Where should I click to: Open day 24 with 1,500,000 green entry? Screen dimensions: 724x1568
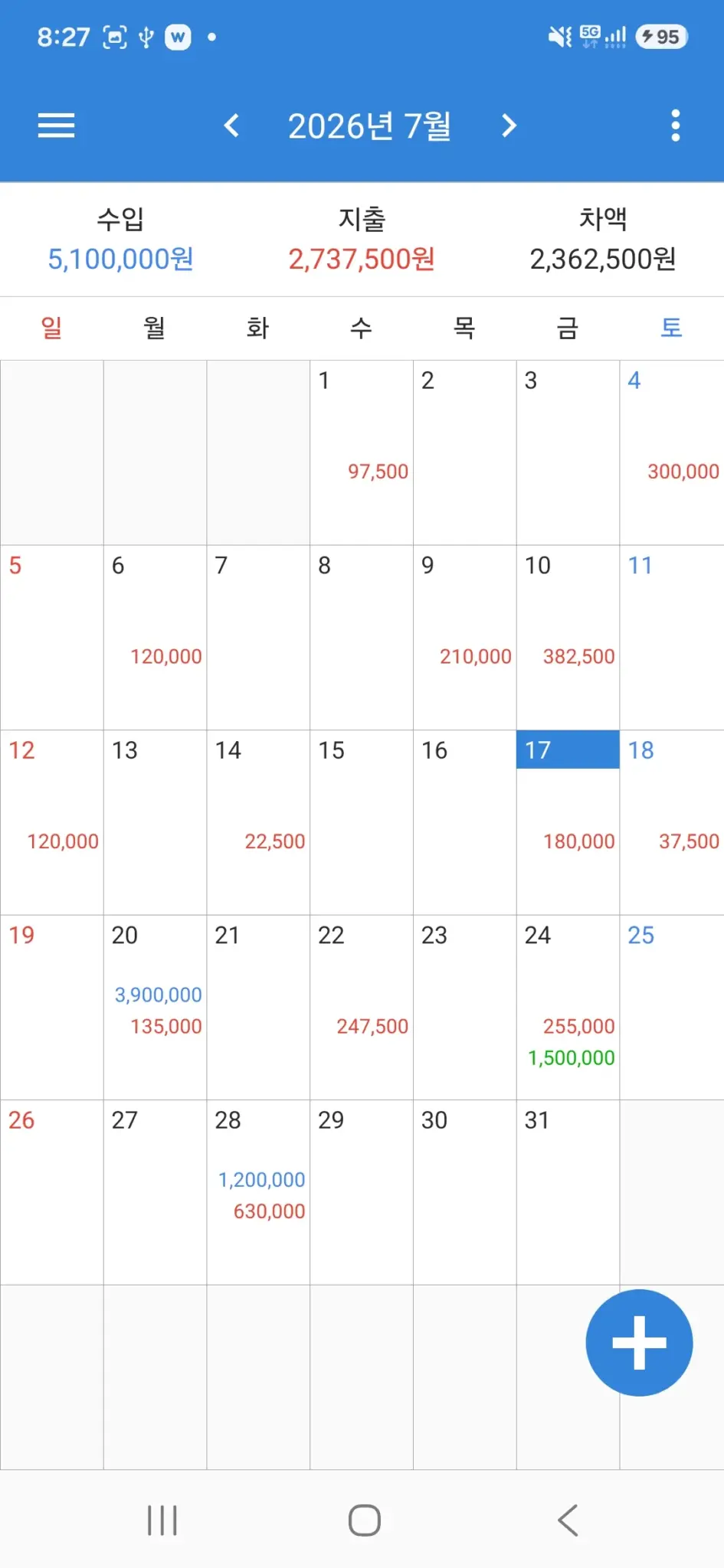pos(568,1008)
